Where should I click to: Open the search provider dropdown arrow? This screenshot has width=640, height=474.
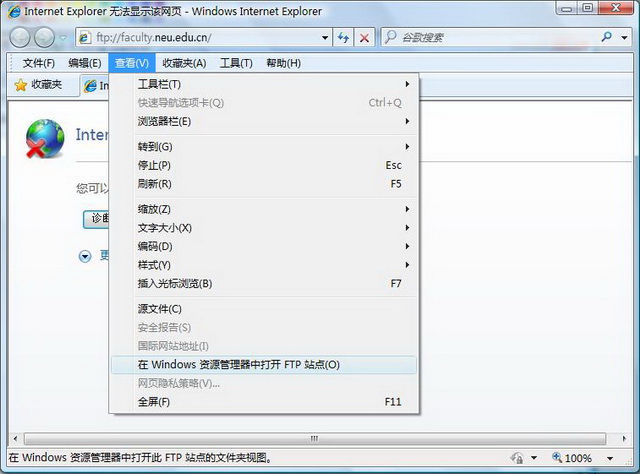[624, 38]
